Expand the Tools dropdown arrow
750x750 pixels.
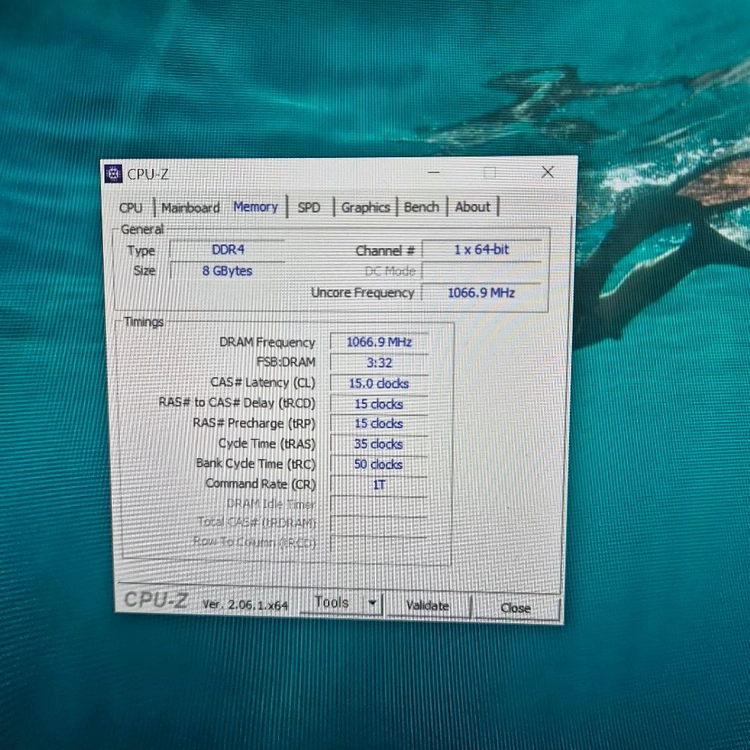click(x=373, y=603)
